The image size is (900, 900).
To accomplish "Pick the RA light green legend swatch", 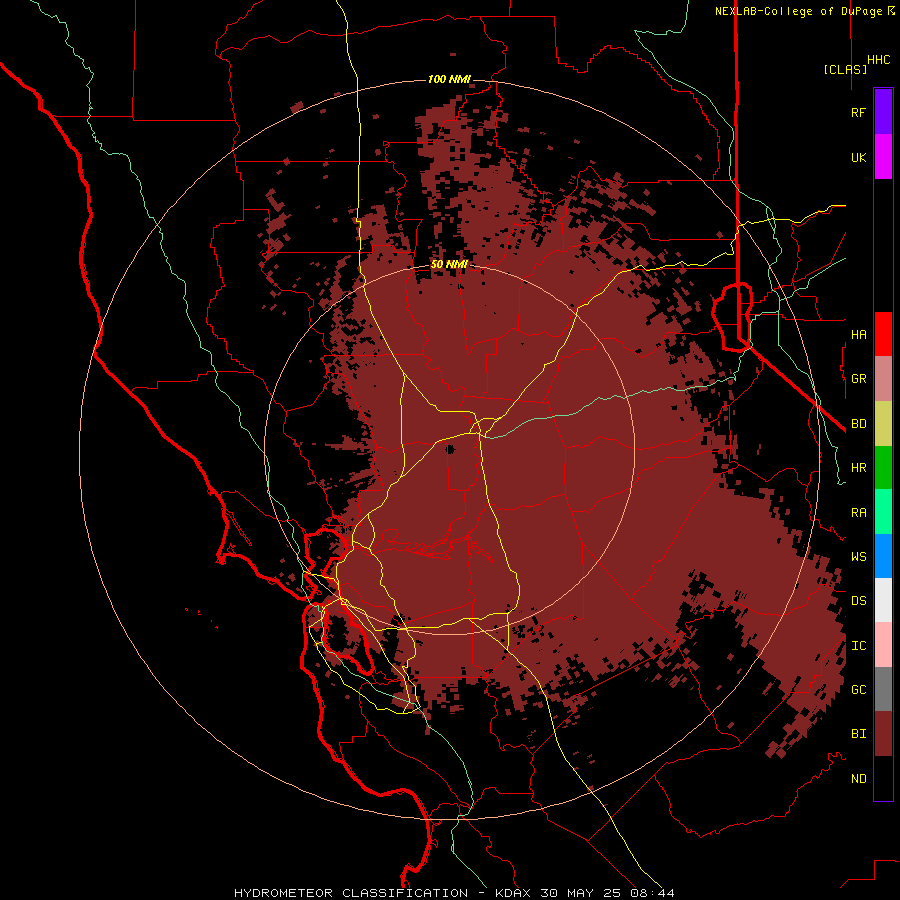I will [883, 512].
